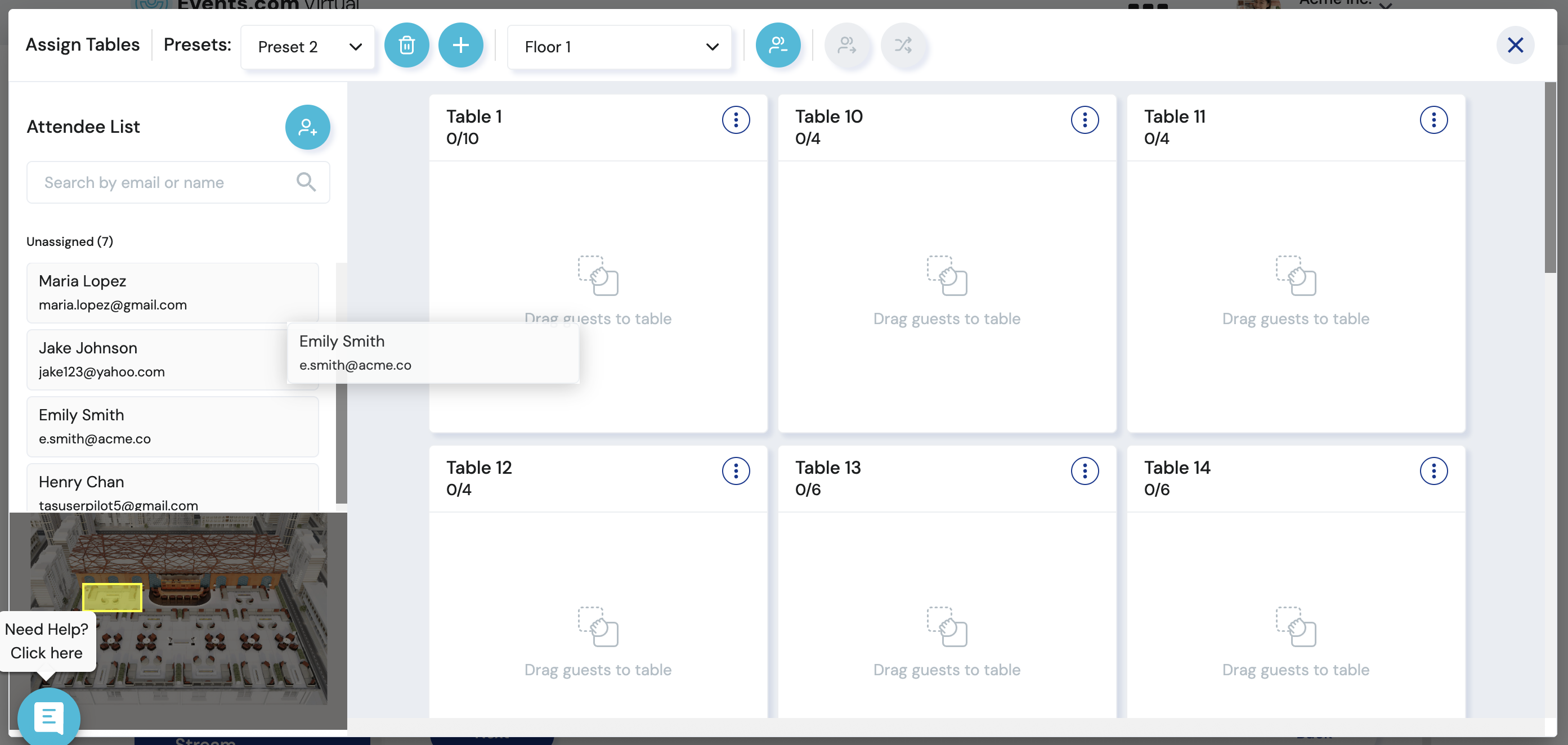Select Maria Lopez attendee card
This screenshot has width=1568, height=745.
(x=172, y=293)
